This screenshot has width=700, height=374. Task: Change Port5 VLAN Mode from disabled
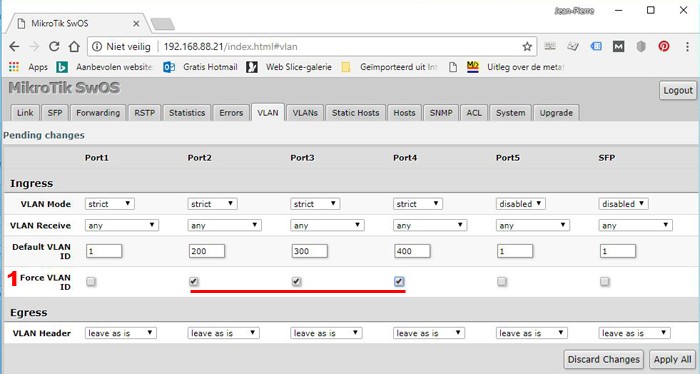[521, 204]
